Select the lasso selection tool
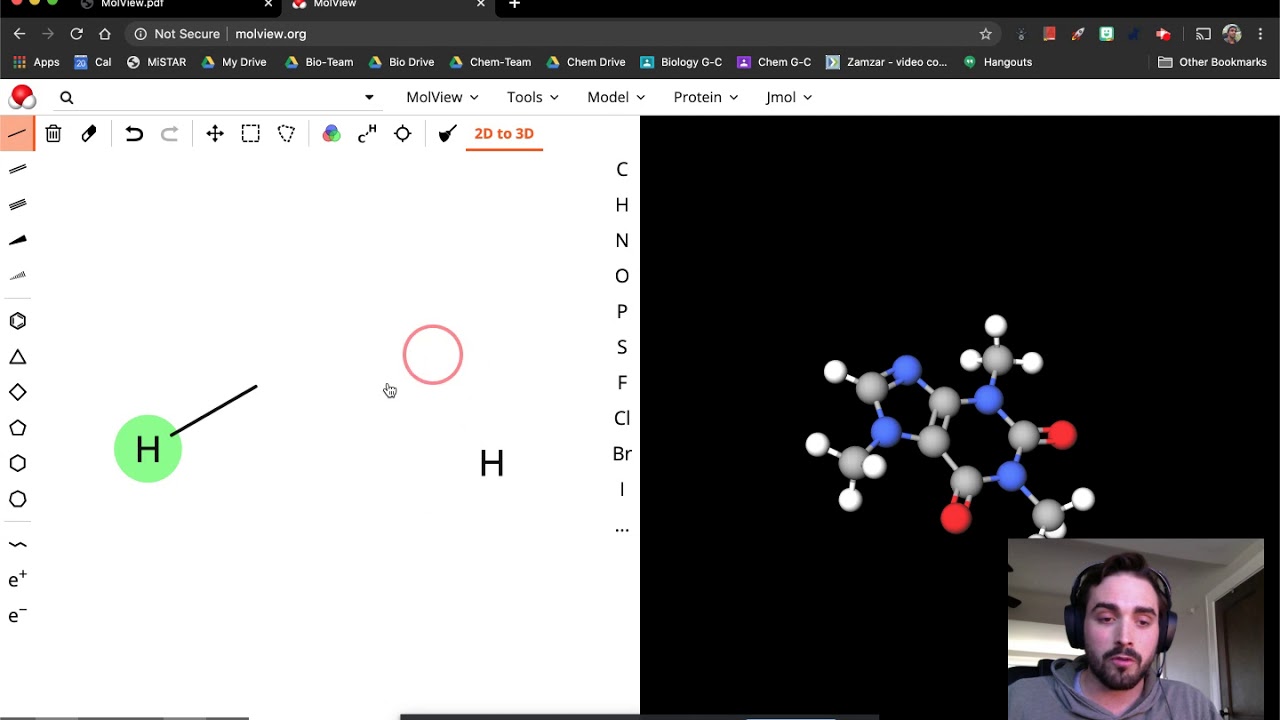This screenshot has width=1280, height=720. [x=287, y=133]
